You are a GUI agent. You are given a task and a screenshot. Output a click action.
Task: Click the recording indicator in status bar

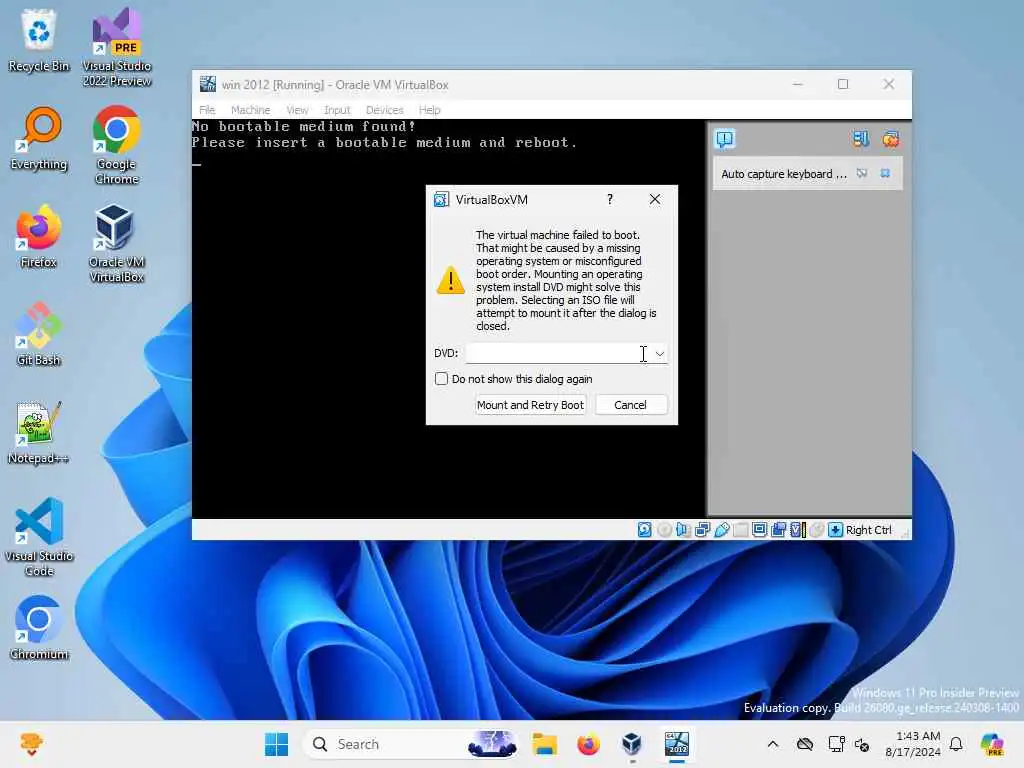pos(778,530)
